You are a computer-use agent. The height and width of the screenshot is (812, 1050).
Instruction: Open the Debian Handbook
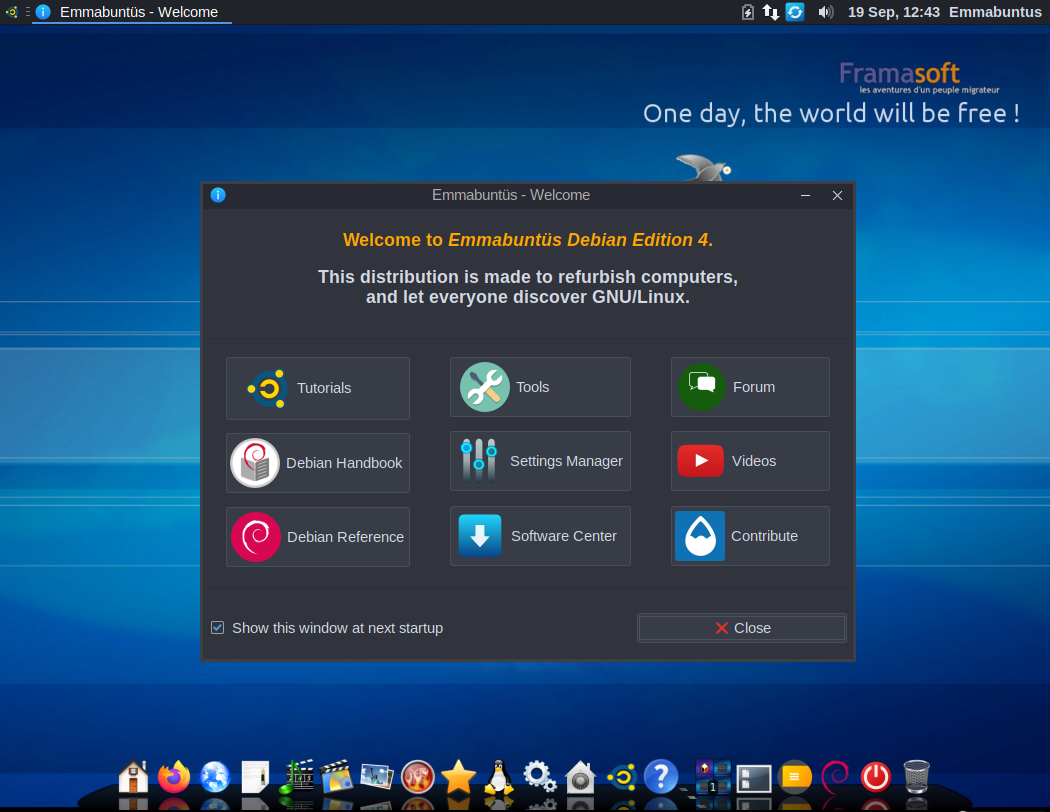tap(317, 463)
